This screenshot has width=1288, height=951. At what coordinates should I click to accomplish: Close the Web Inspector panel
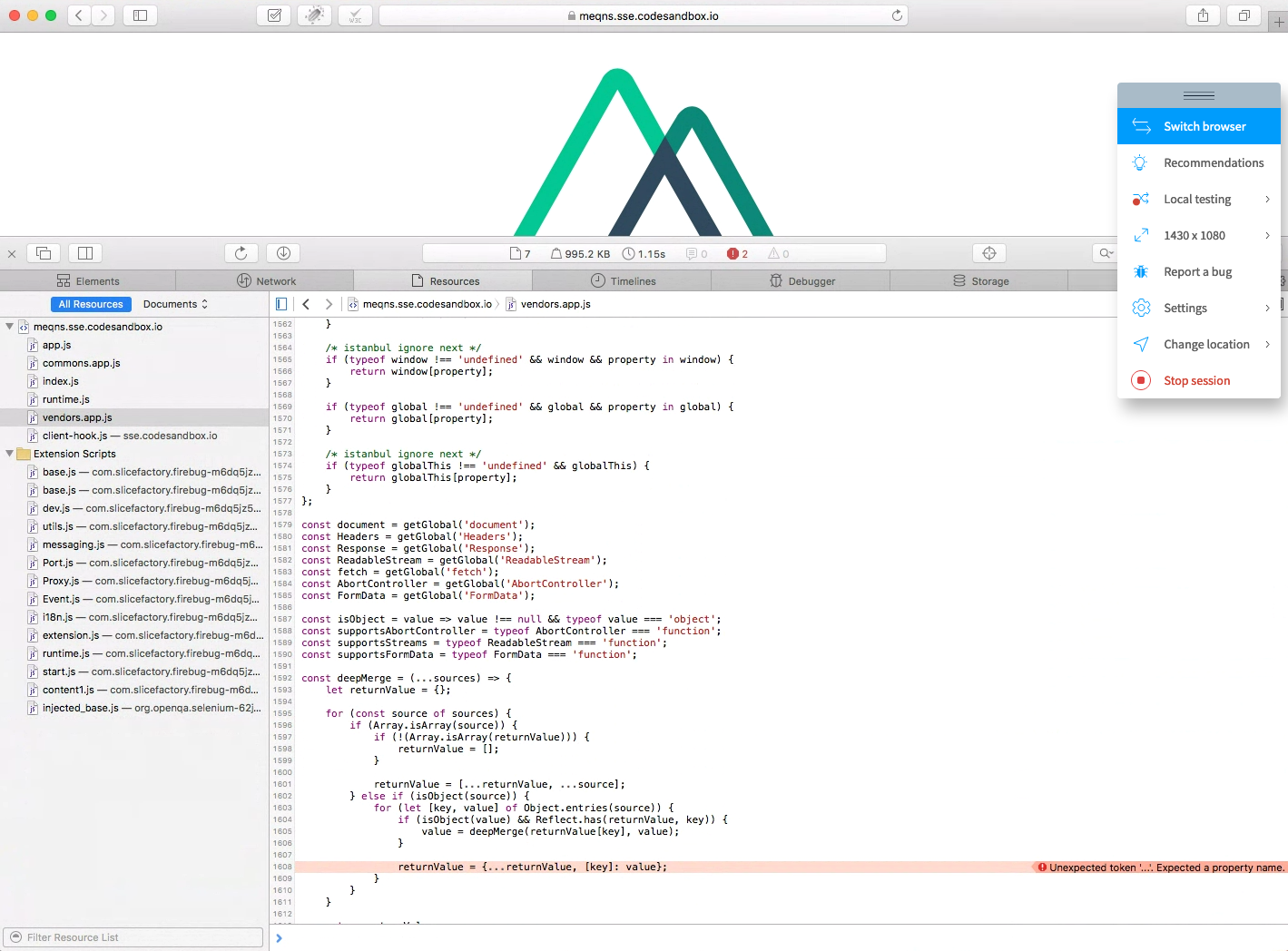click(x=12, y=254)
